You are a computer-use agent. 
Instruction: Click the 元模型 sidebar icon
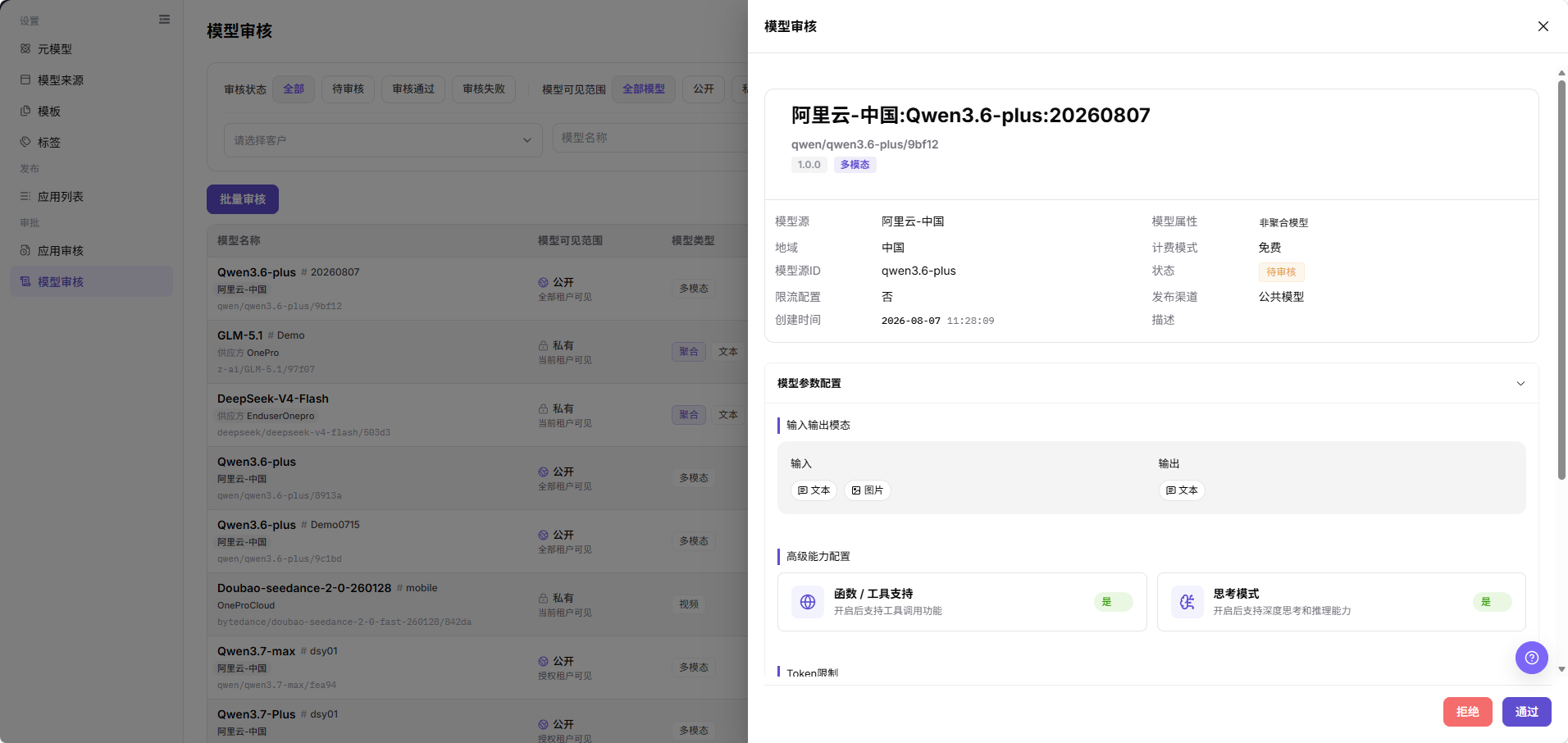pos(25,48)
